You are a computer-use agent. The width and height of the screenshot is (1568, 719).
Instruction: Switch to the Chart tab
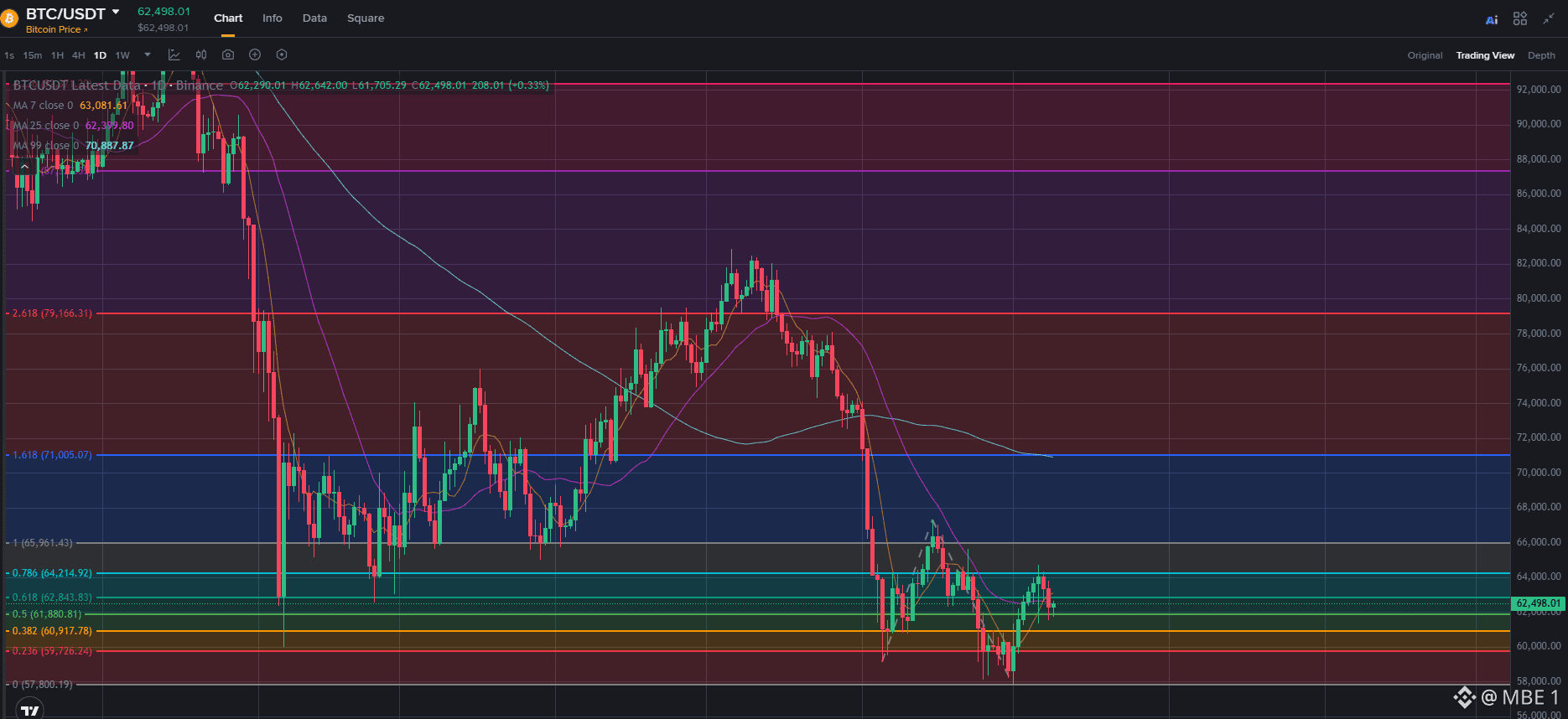pyautogui.click(x=228, y=18)
